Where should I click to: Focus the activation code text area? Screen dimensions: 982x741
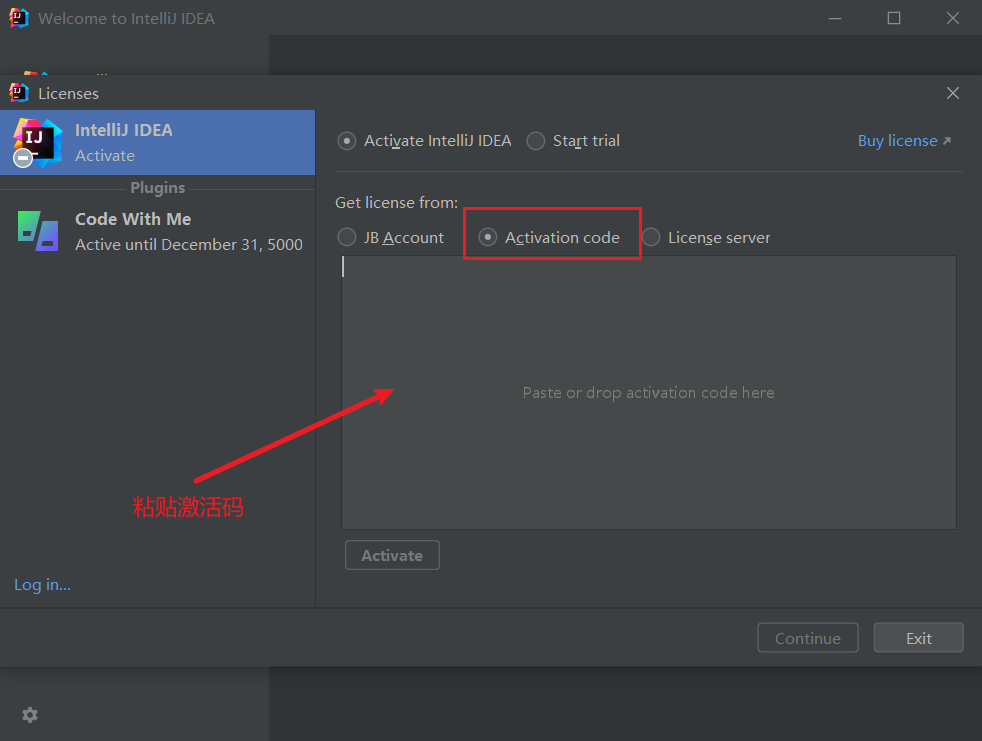coord(648,392)
